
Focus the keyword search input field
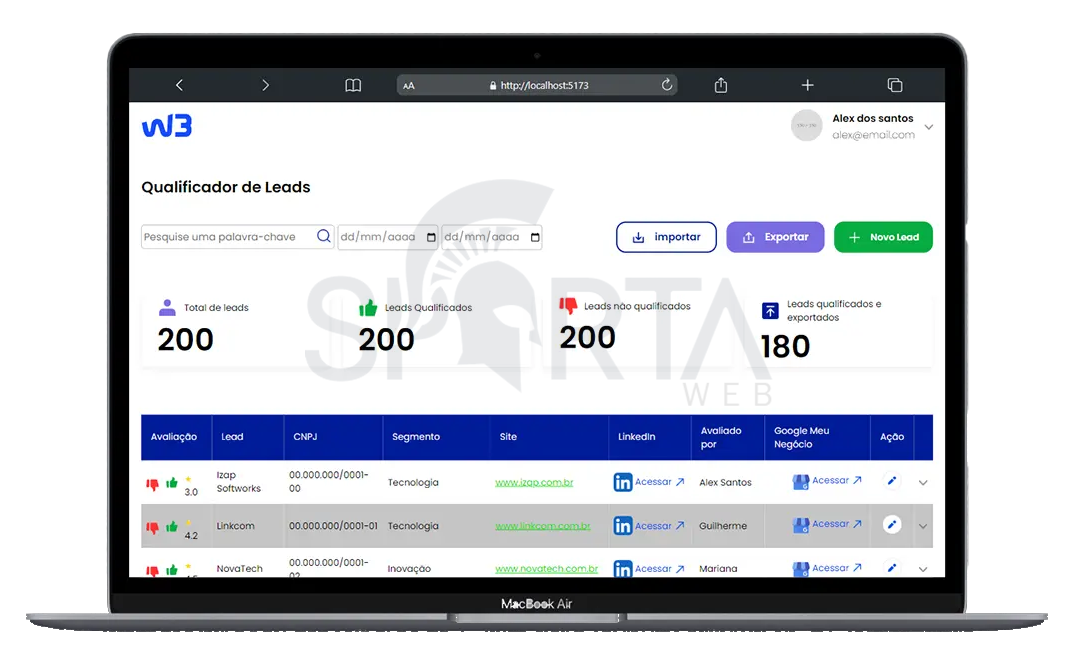coord(228,237)
